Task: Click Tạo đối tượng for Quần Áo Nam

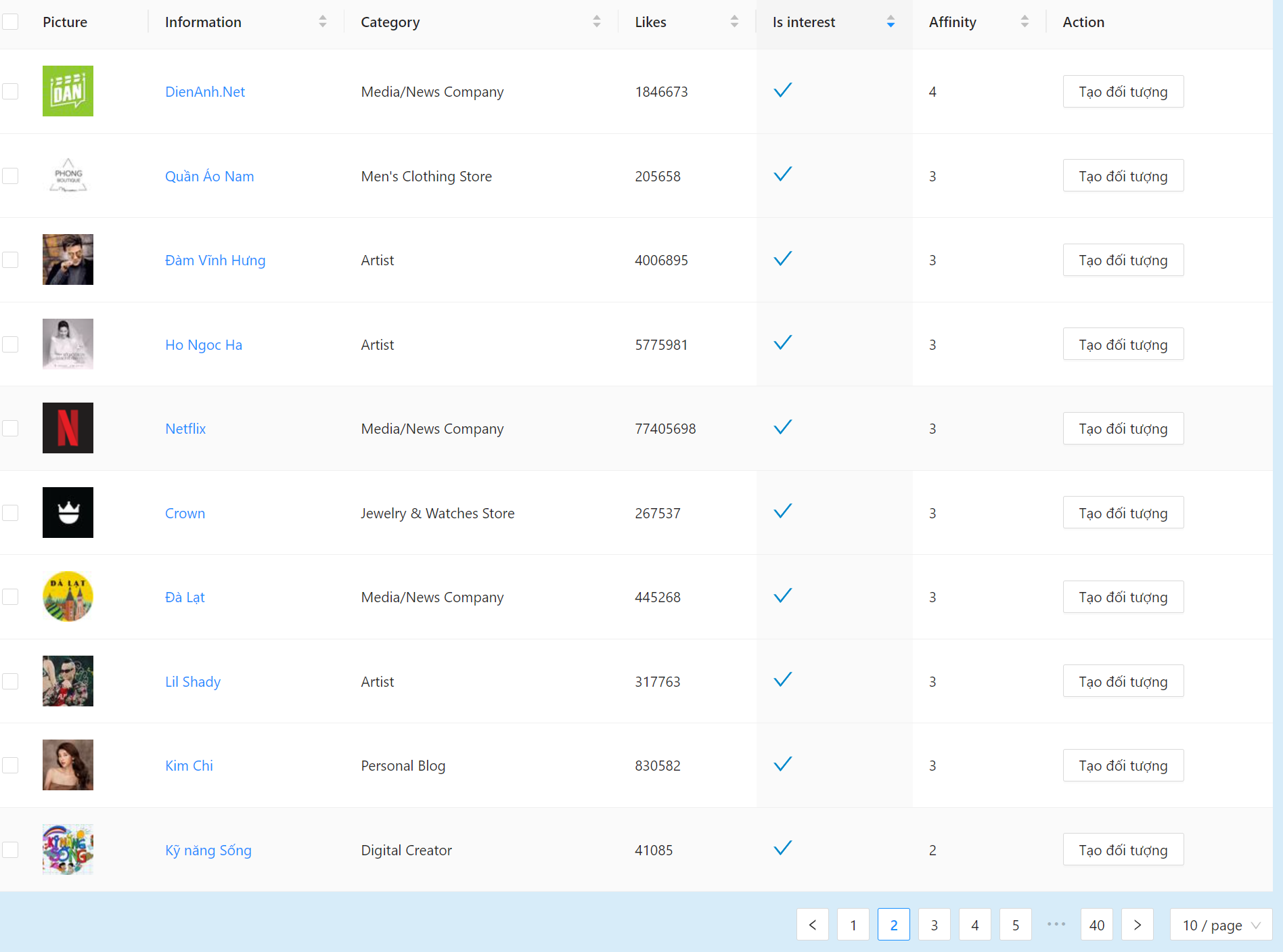Action: (x=1123, y=176)
